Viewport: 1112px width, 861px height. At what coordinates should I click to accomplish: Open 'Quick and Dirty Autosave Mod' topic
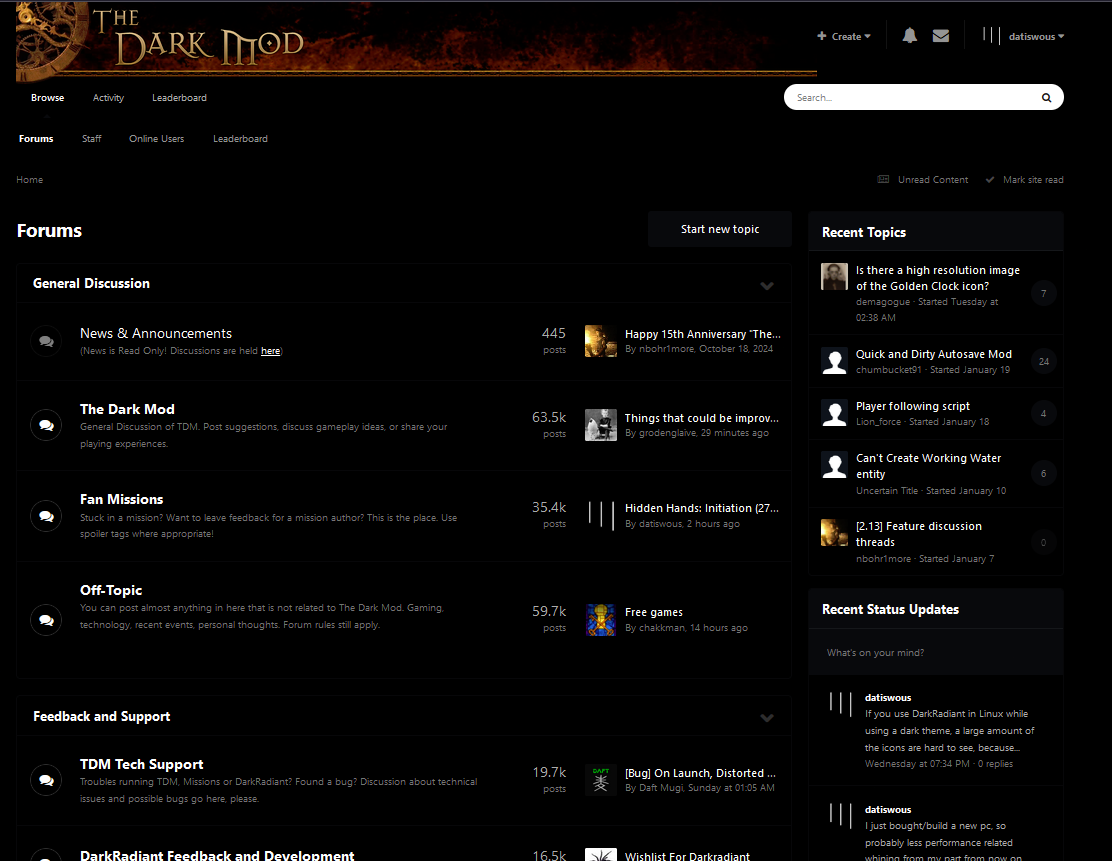point(934,354)
